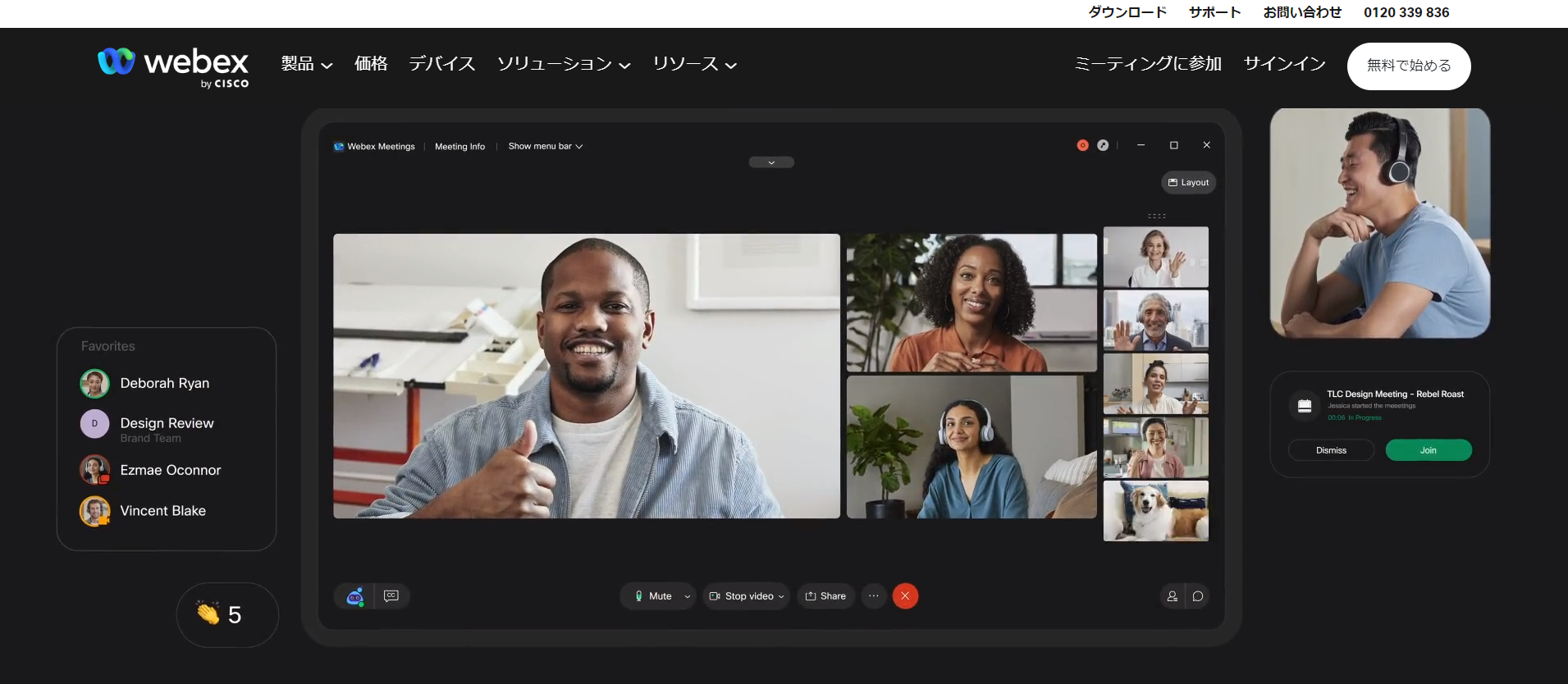The image size is (1568, 684).
Task: Select Vincent Blake in Favorites
Action: tap(163, 511)
